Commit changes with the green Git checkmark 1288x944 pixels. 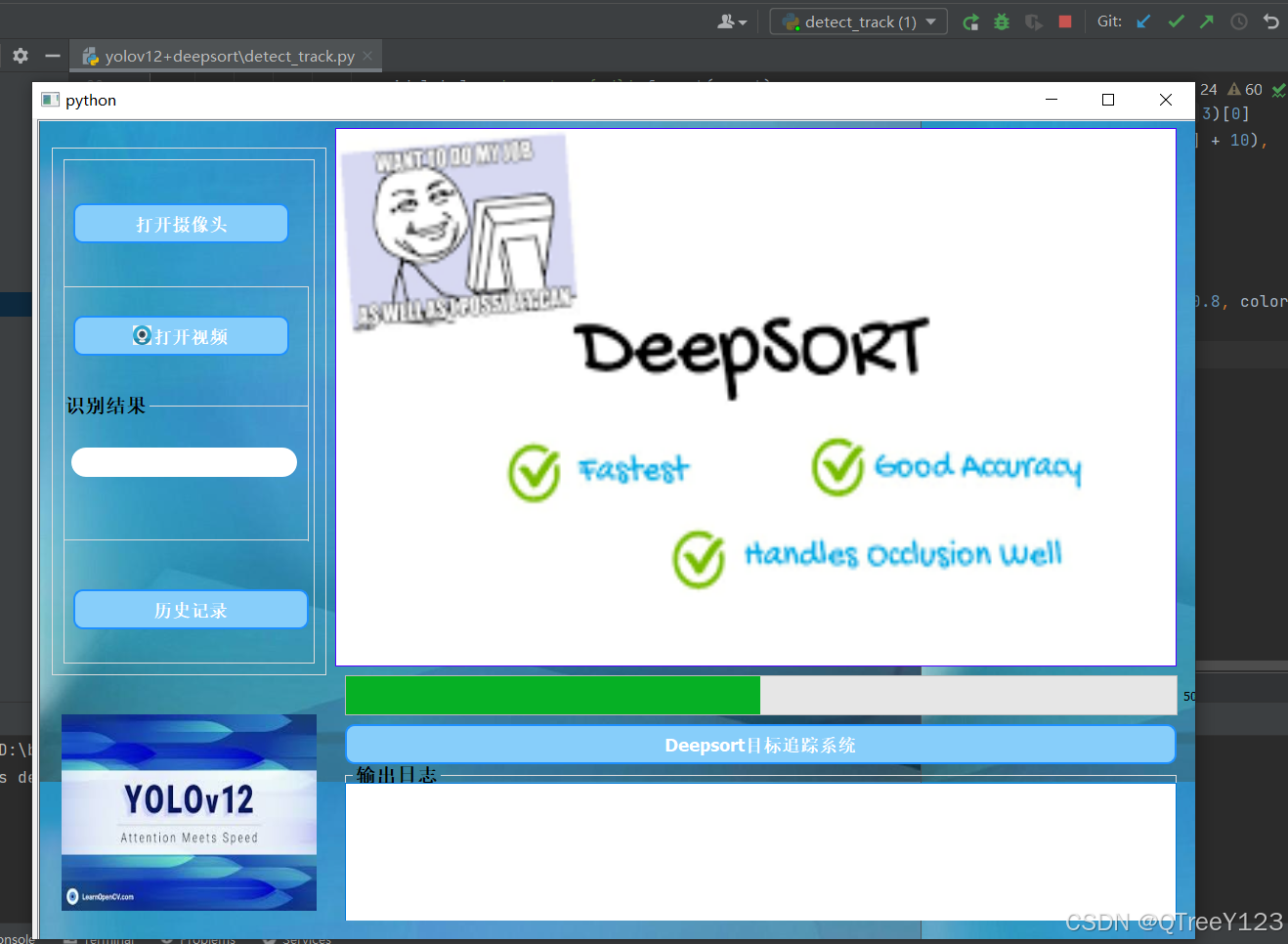[x=1176, y=21]
